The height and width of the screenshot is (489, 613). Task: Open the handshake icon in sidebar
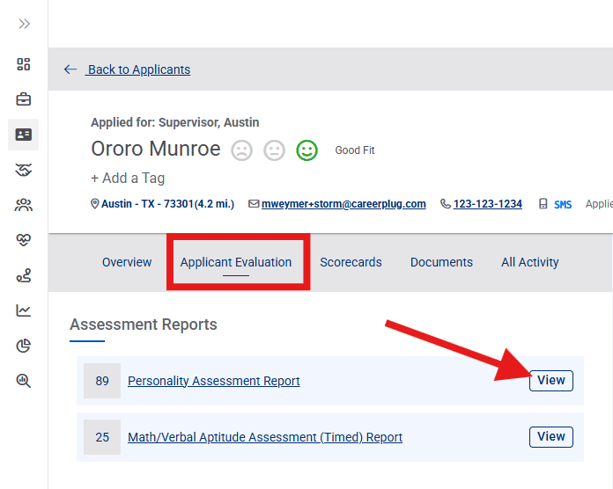(x=23, y=170)
